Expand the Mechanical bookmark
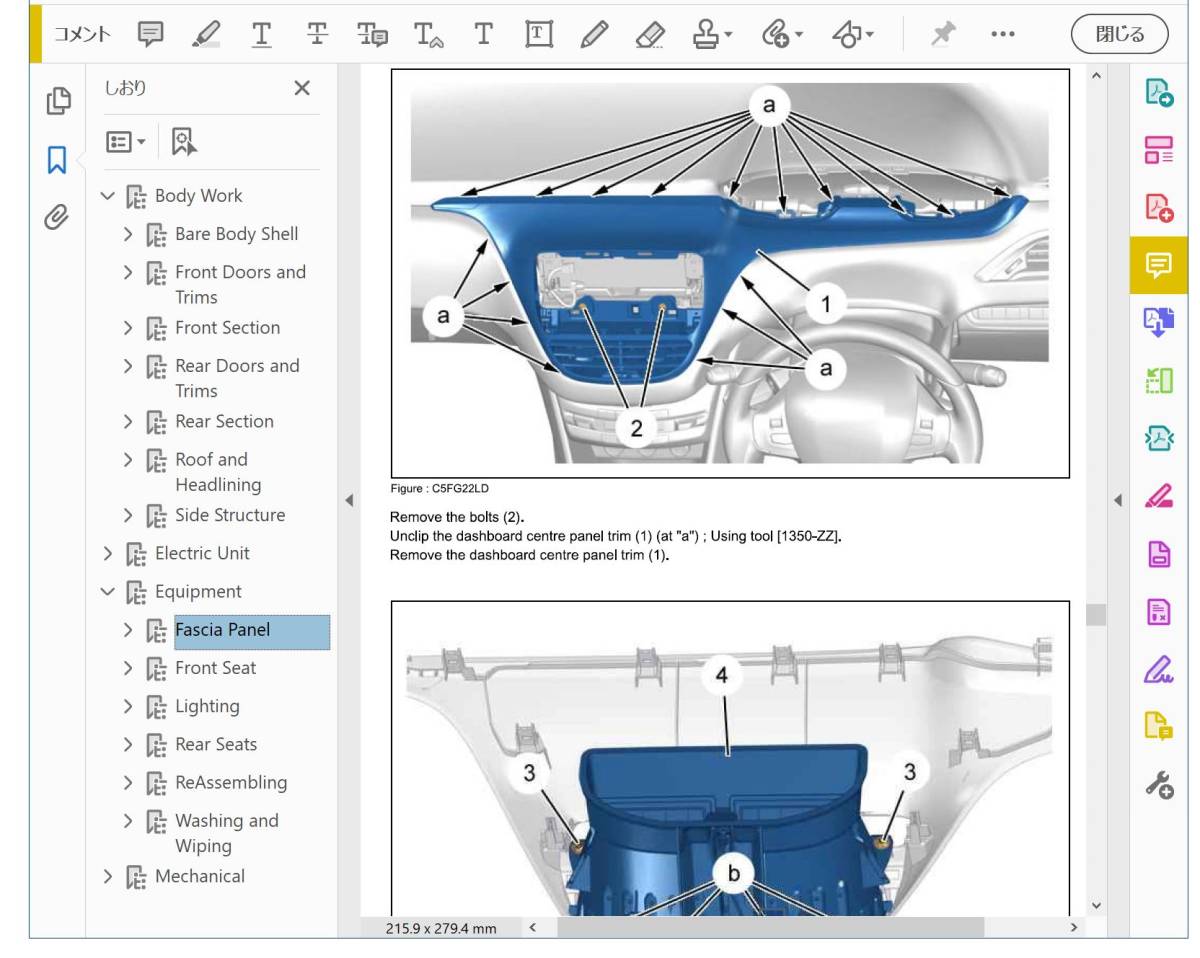Viewport: 1200px width, 958px height. tap(108, 877)
